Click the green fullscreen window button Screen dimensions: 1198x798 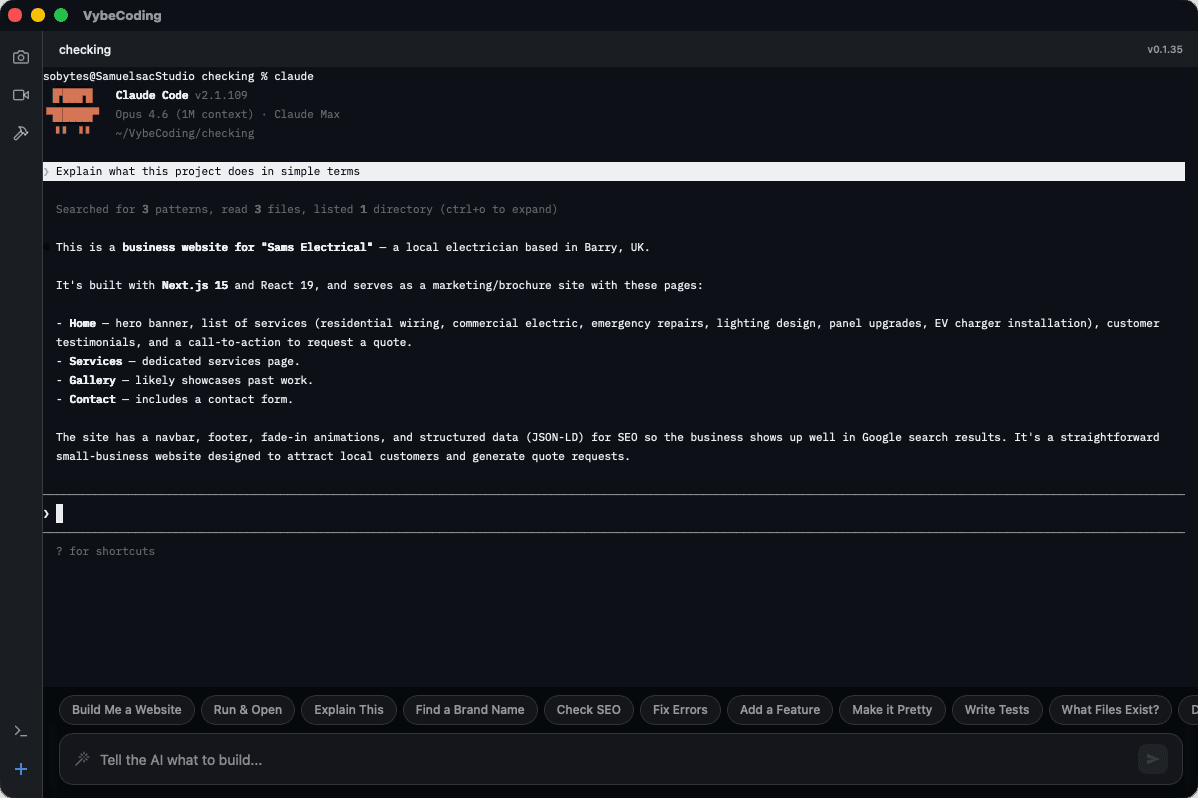[x=61, y=15]
